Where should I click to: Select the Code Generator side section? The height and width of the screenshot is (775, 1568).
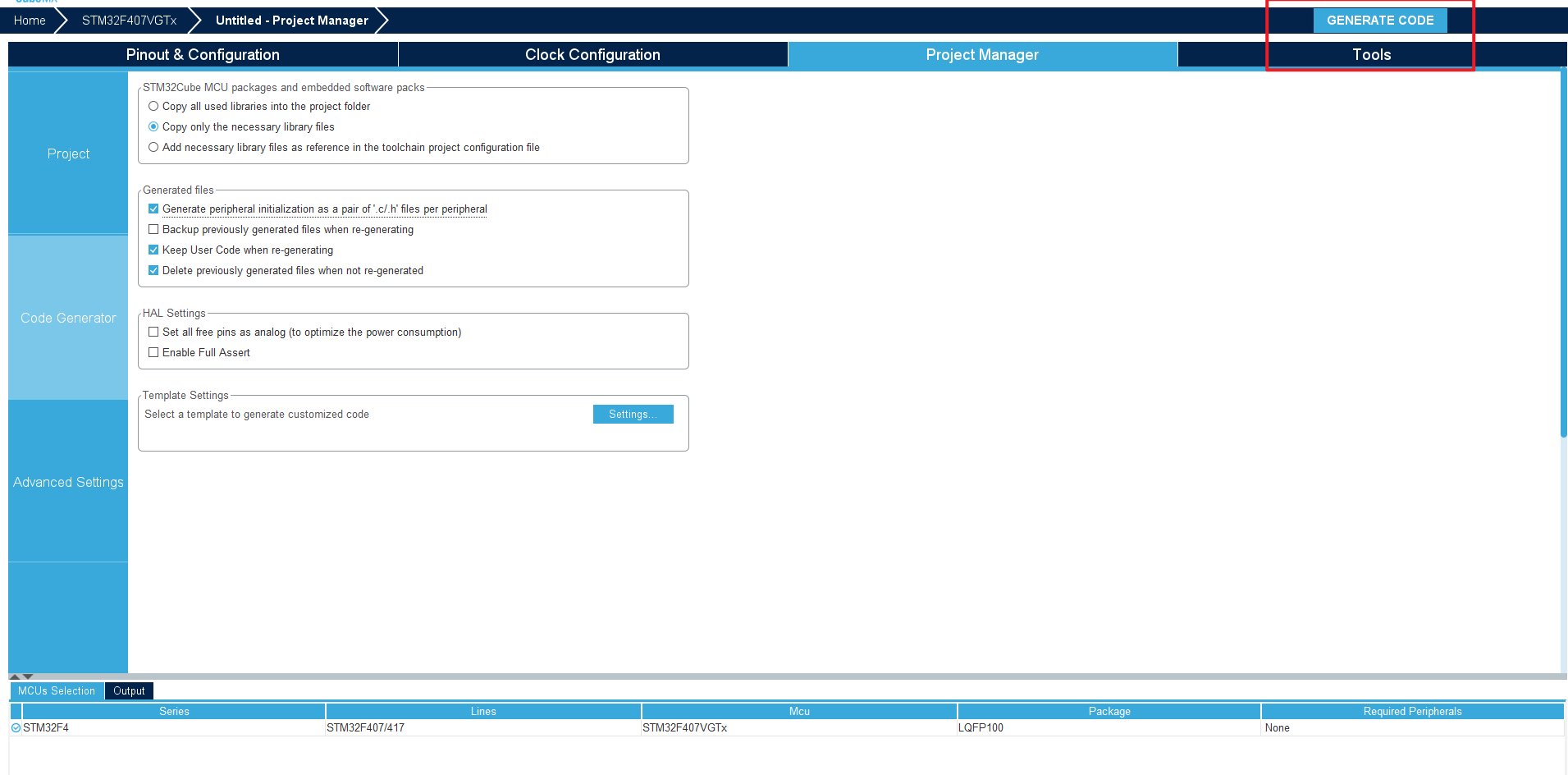click(x=68, y=318)
